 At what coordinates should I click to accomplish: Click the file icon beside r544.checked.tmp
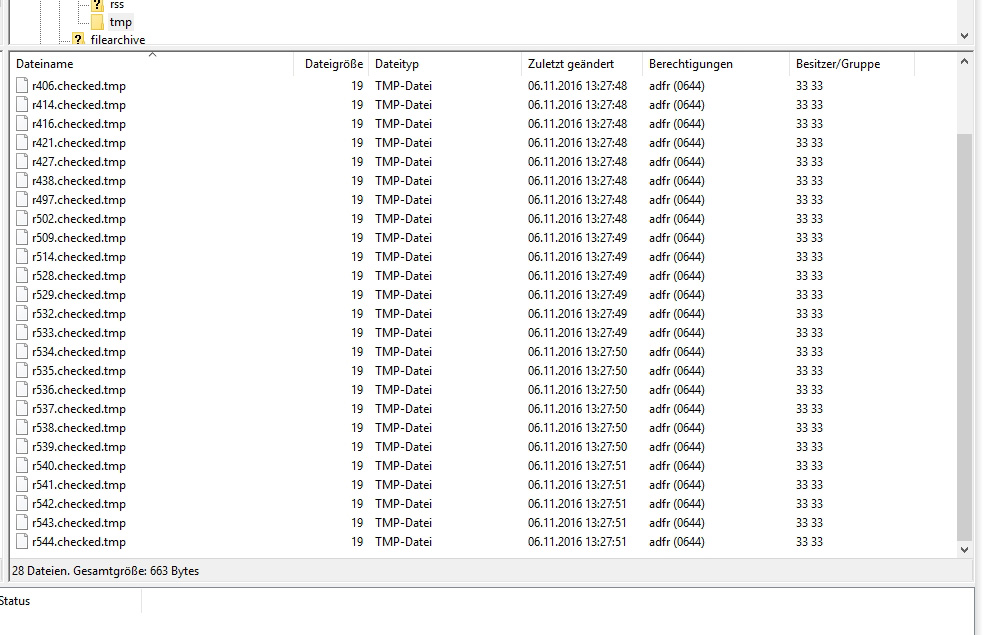click(23, 542)
